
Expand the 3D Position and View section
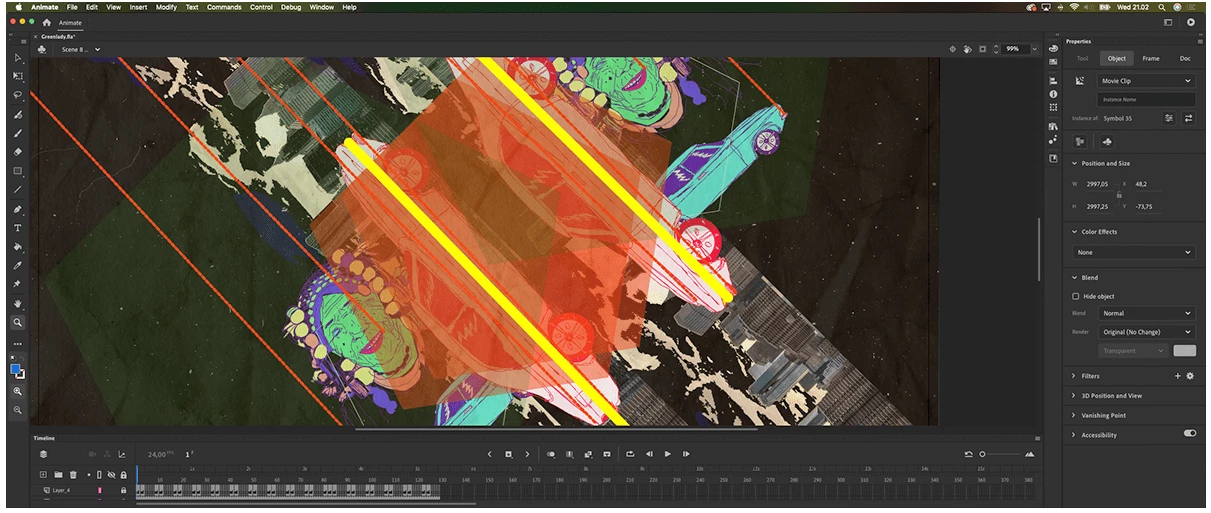pos(1075,396)
